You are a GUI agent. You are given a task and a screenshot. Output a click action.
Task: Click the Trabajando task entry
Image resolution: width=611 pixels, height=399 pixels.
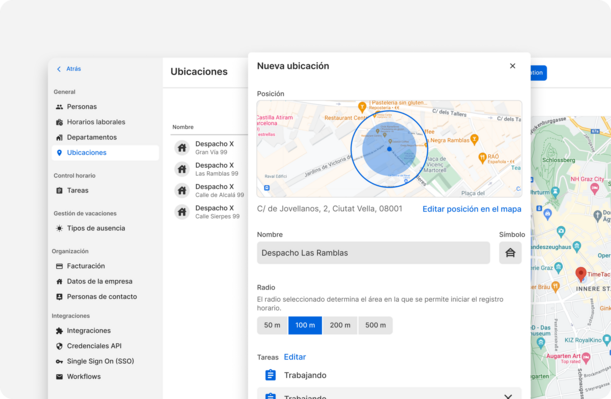305,375
